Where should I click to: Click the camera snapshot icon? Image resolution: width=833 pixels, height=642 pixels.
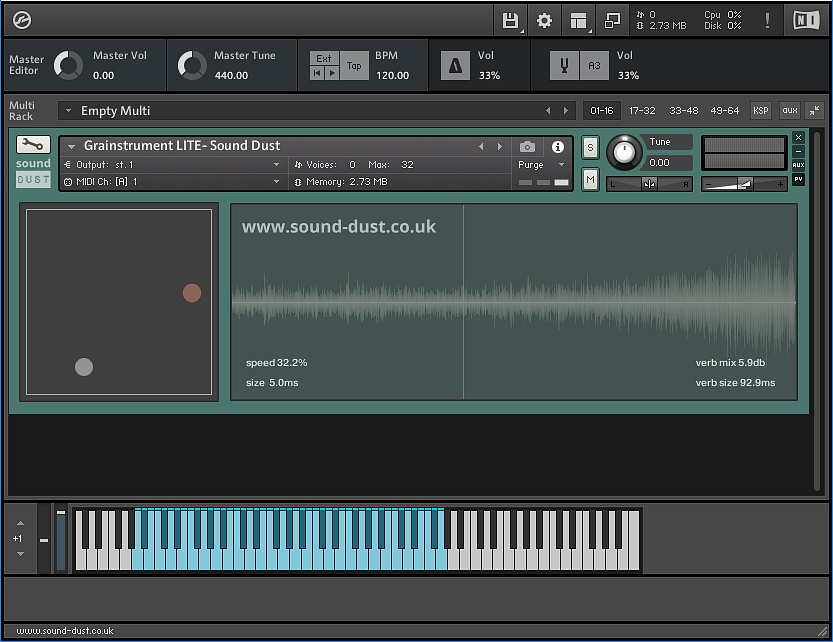pos(527,147)
